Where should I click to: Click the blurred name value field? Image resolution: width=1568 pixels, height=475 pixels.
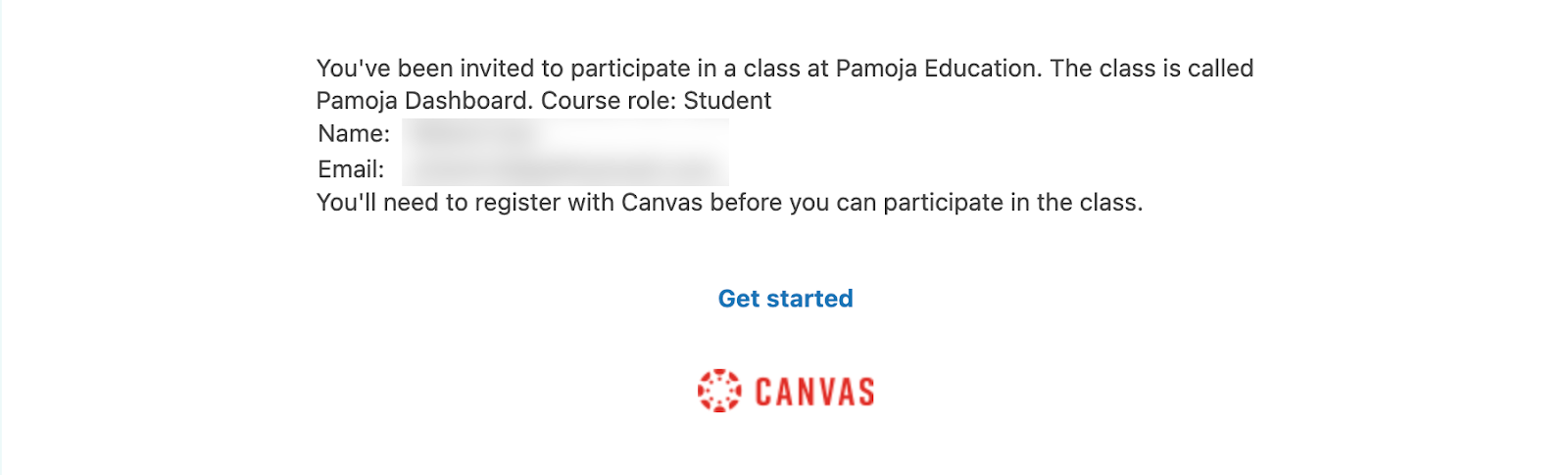tap(470, 133)
